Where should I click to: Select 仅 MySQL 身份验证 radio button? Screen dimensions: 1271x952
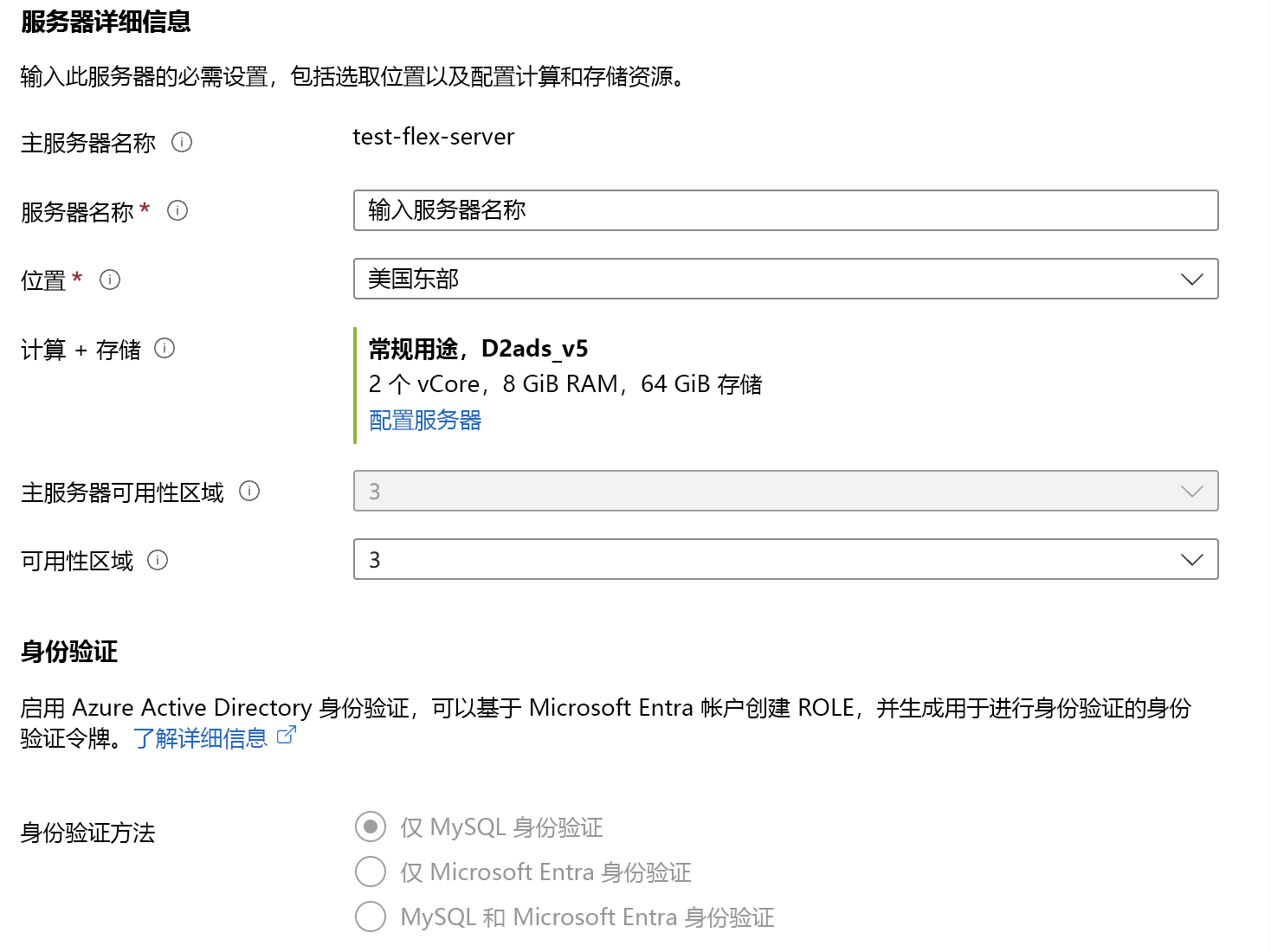[x=371, y=827]
